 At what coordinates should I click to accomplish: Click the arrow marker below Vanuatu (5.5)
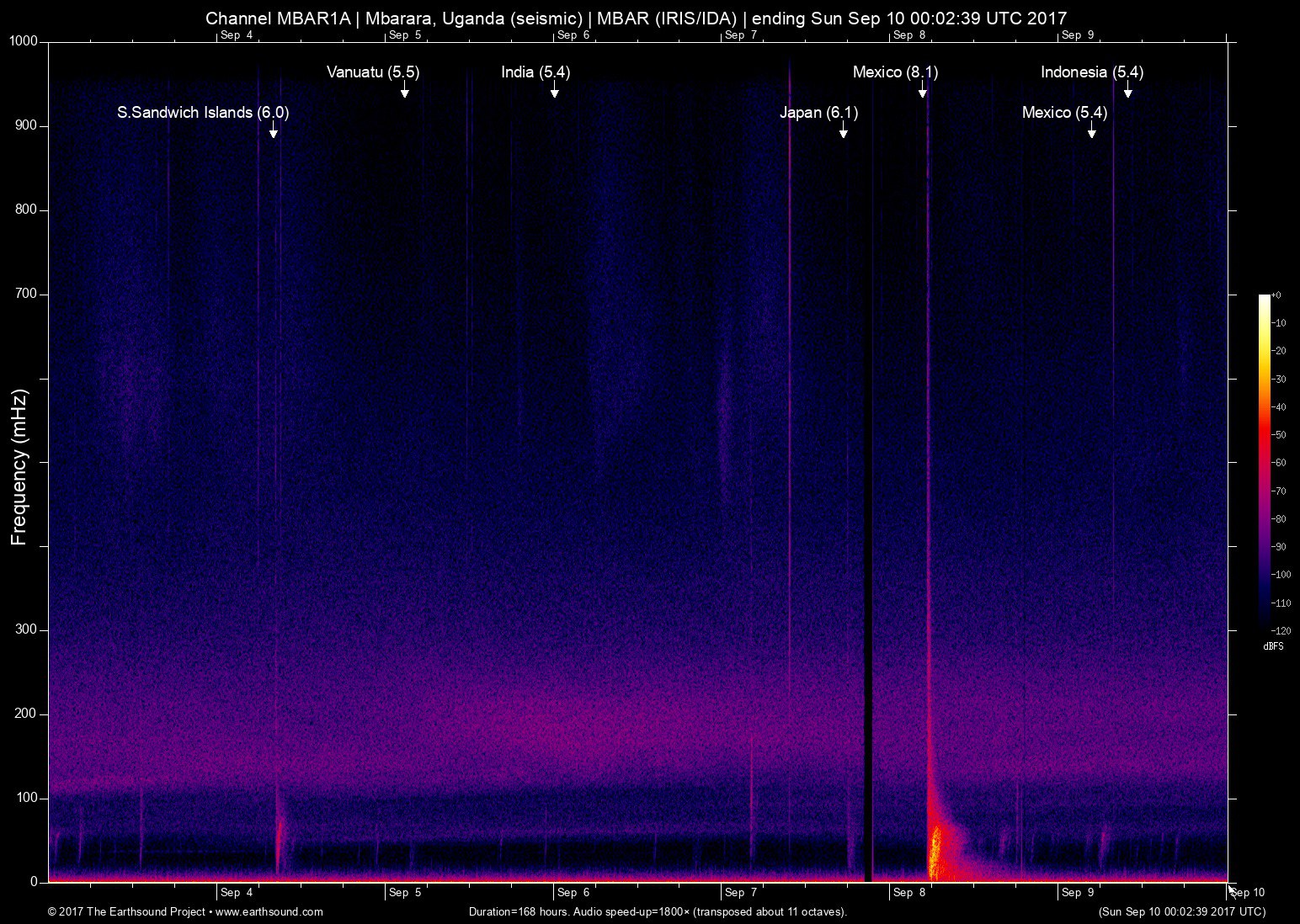(x=404, y=89)
